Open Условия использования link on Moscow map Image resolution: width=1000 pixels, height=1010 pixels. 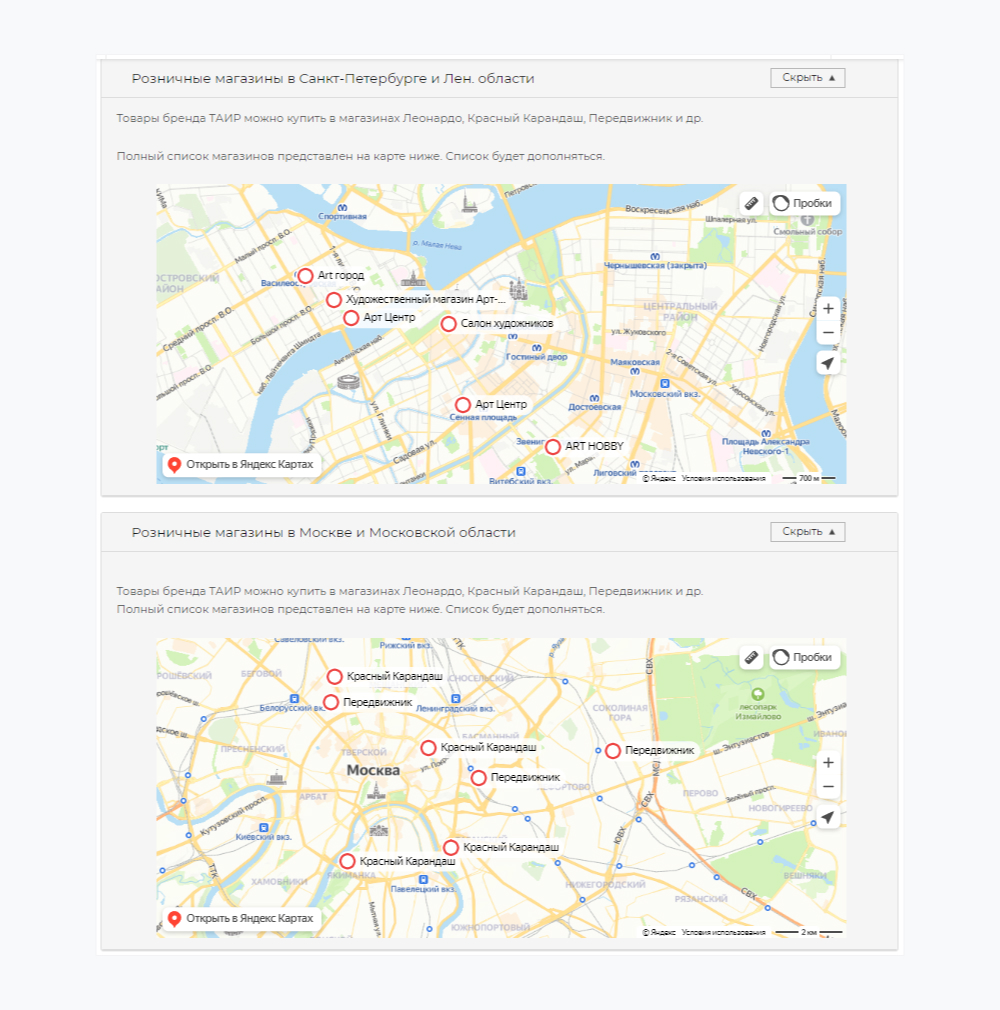click(x=723, y=932)
